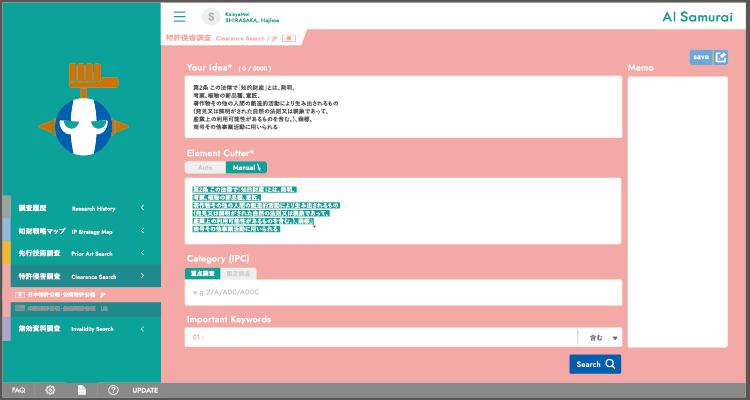The height and width of the screenshot is (400, 750).
Task: Open the hamburger menu icon
Action: 180,16
